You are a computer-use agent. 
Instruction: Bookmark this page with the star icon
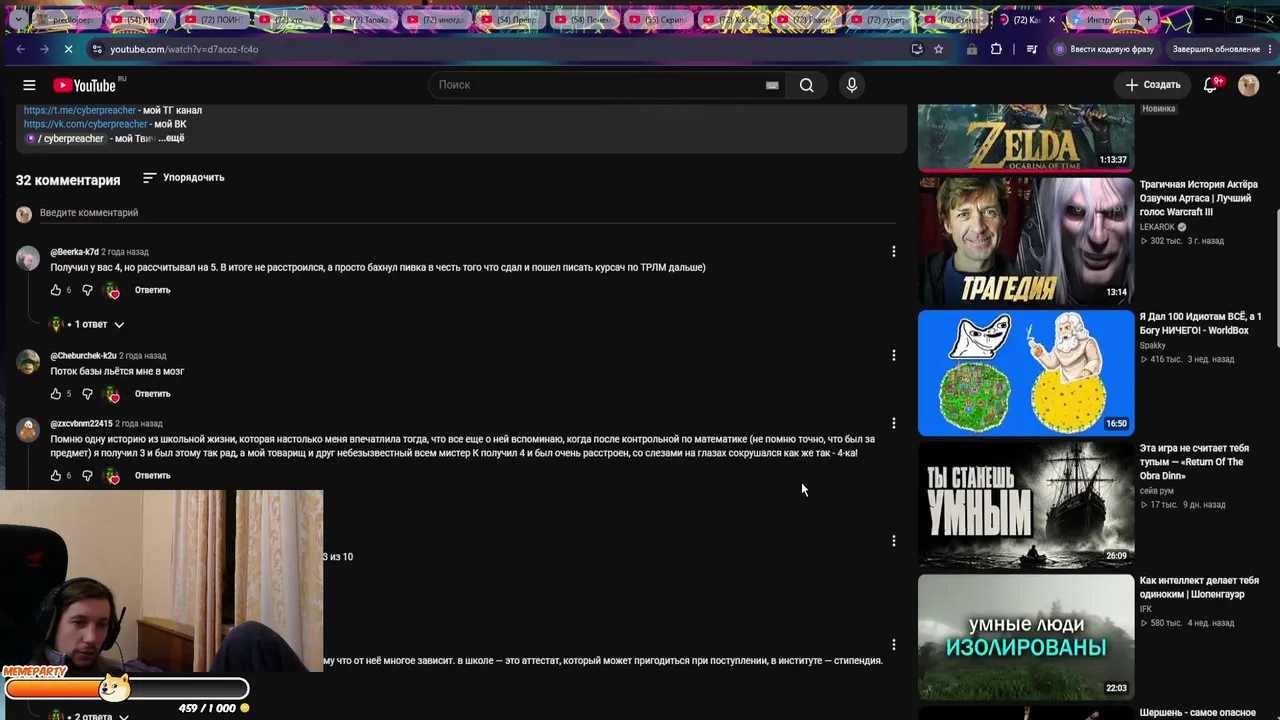pyautogui.click(x=938, y=49)
